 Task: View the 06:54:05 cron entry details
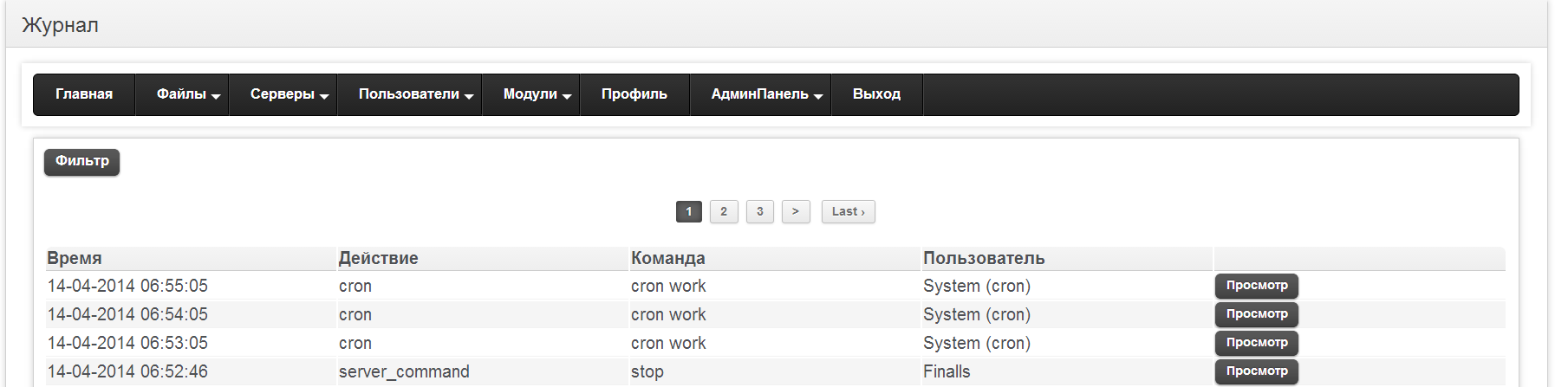point(1256,314)
